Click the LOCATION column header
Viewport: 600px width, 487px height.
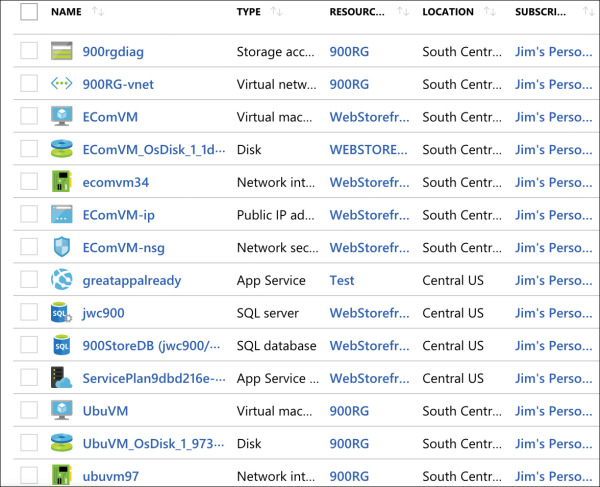448,12
